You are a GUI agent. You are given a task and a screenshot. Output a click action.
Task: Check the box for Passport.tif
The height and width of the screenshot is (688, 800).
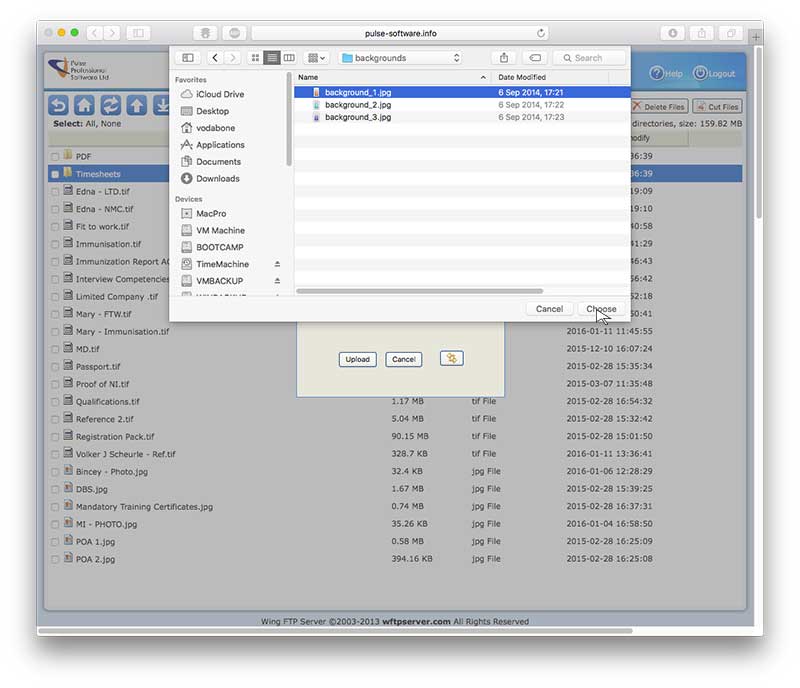click(x=55, y=367)
